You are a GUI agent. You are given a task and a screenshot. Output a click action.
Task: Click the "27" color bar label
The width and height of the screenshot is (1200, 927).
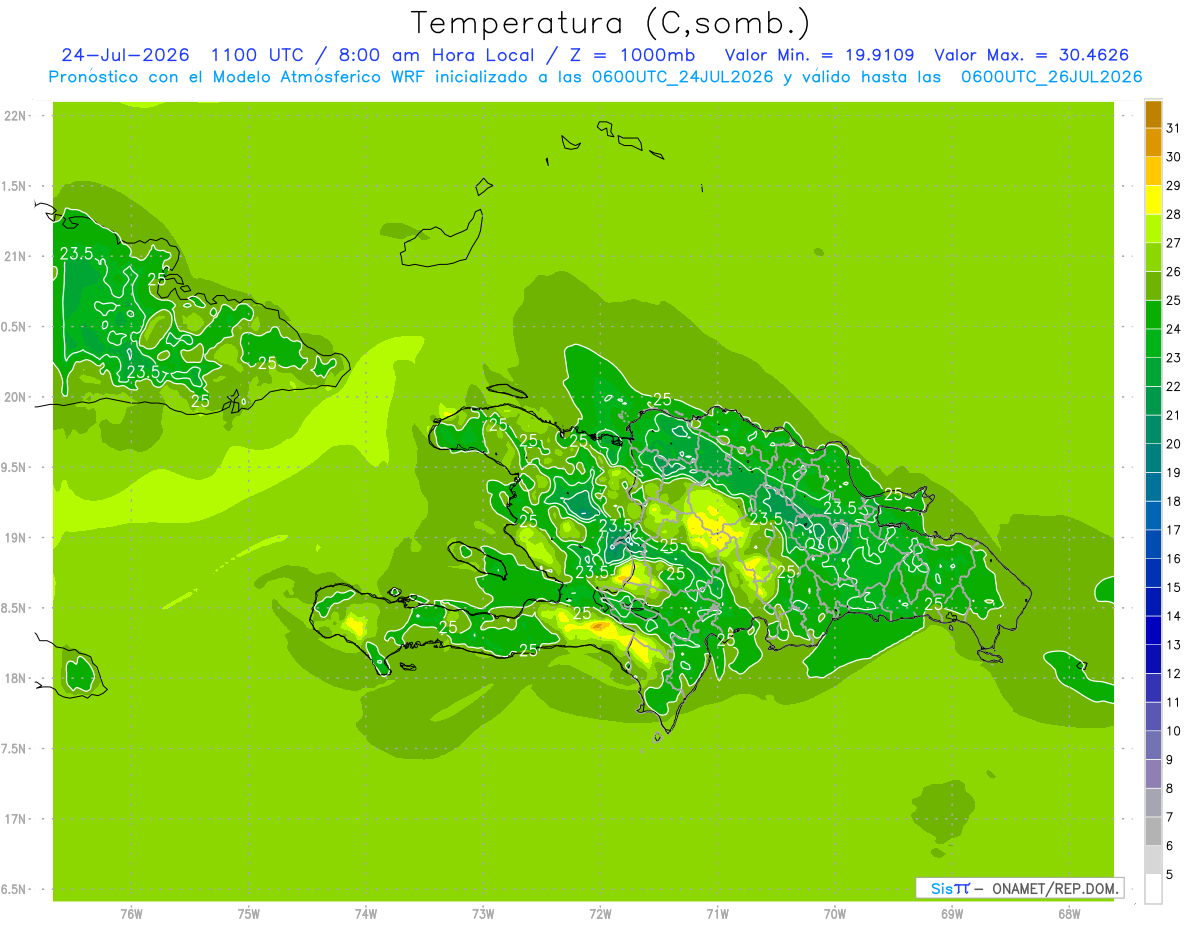pos(1173,242)
